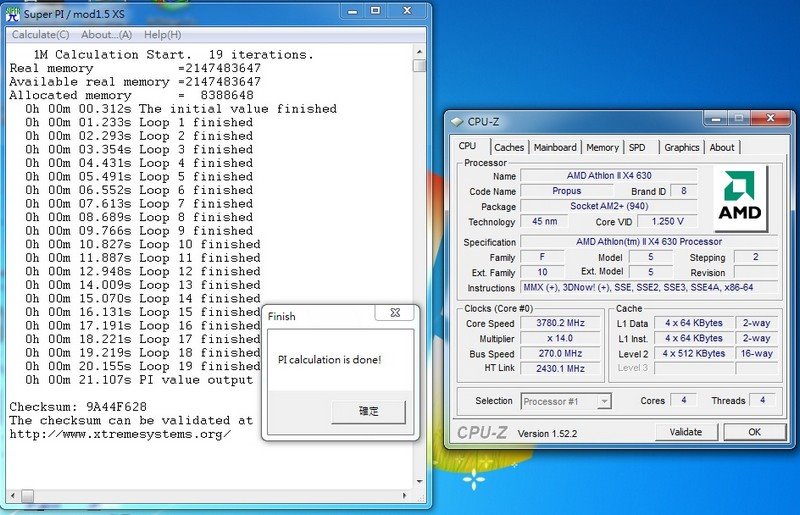Click the horizontal scrollbar thumb in Super PI
The width and height of the screenshot is (800, 515).
point(27,496)
